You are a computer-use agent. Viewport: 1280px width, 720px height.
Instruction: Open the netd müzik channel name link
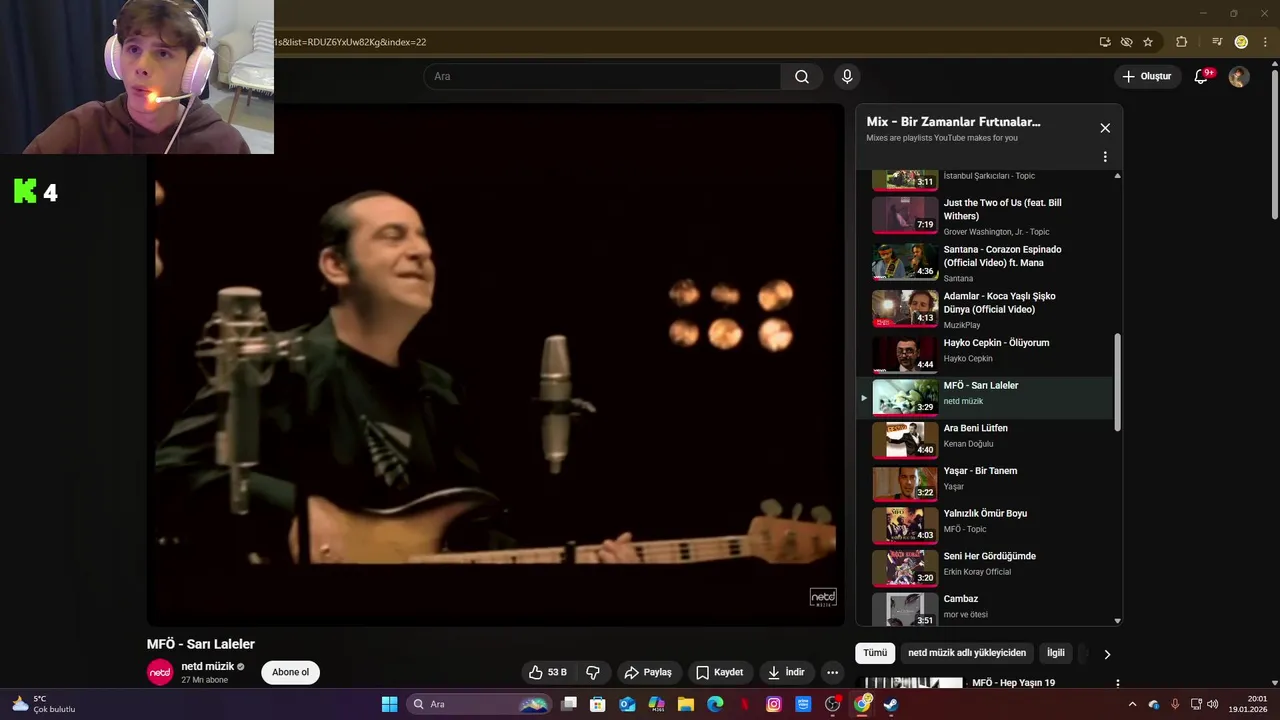point(207,666)
